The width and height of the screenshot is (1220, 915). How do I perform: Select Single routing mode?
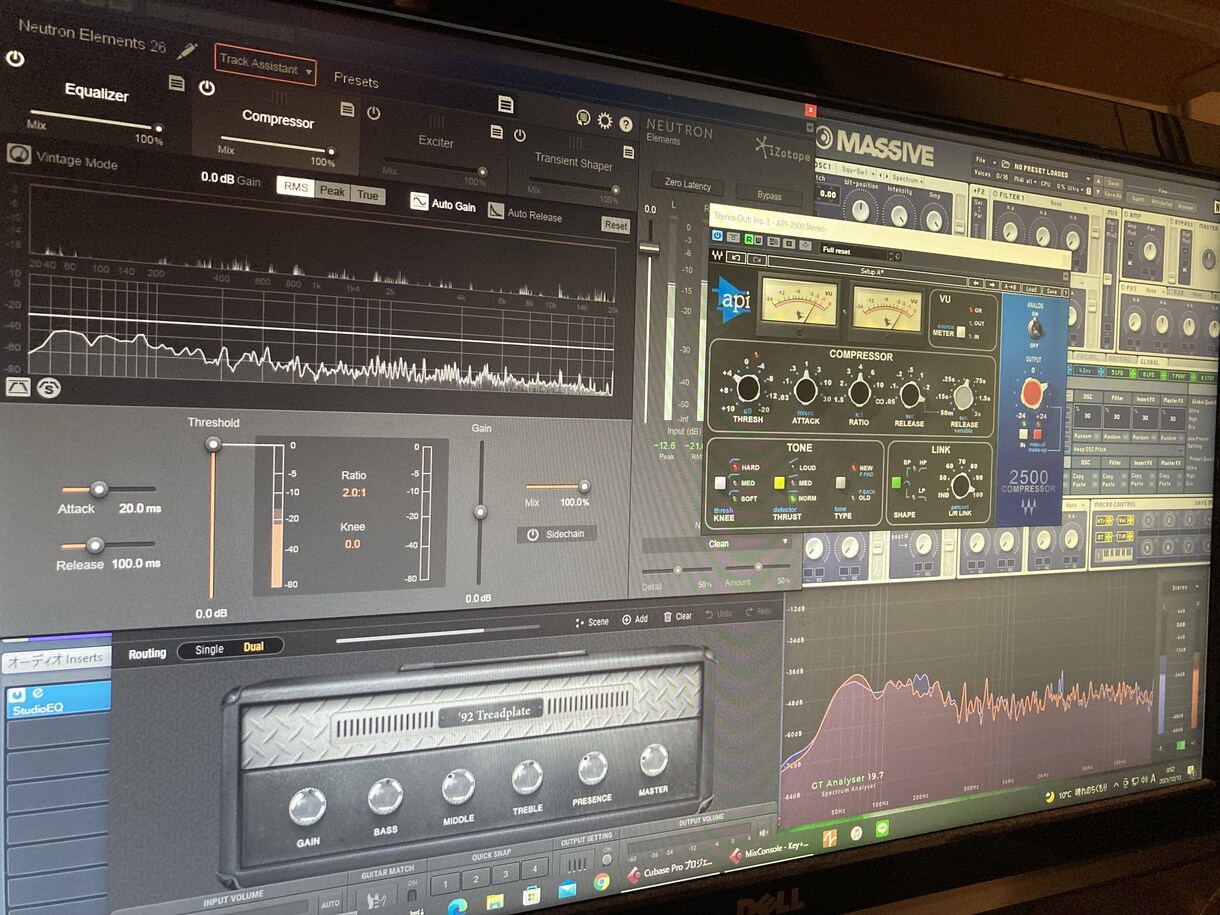point(209,649)
